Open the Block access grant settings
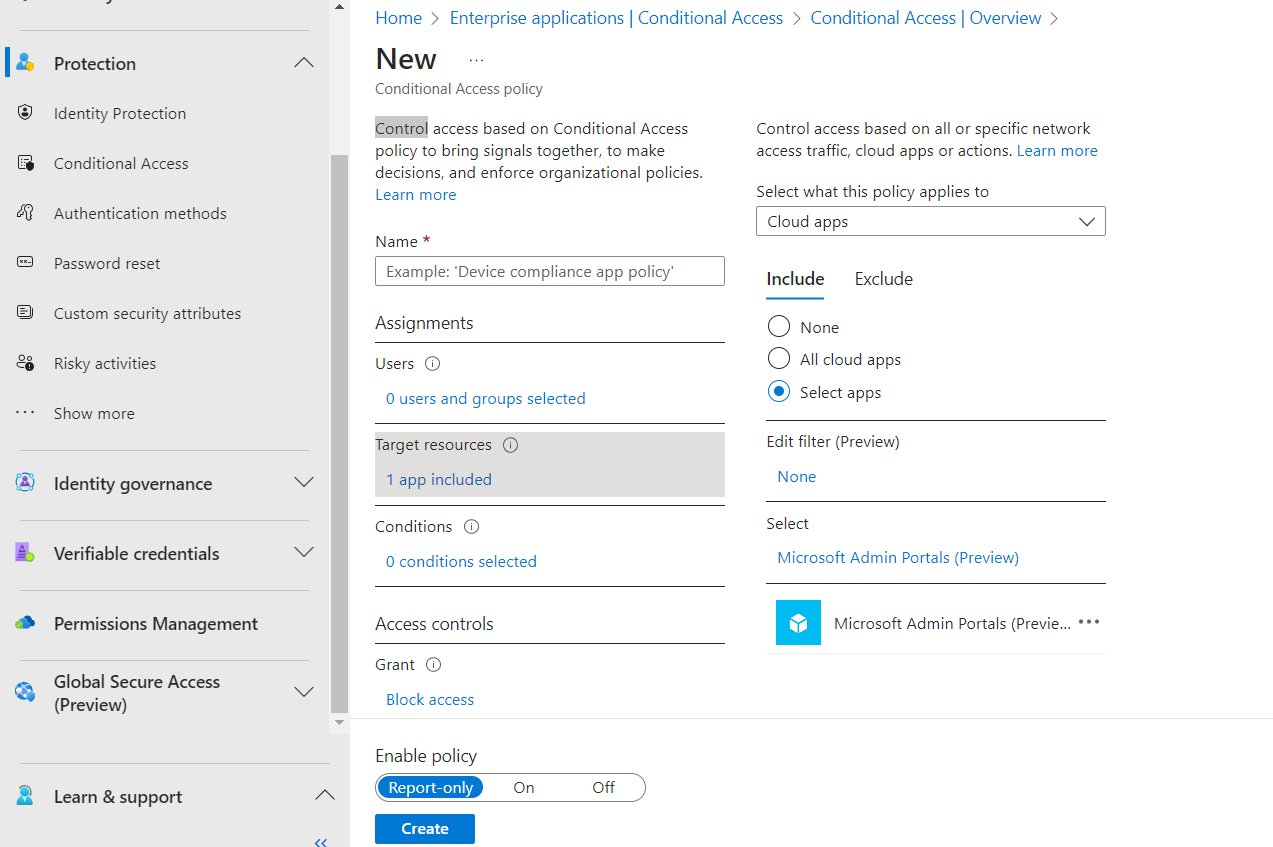Screen dimensions: 1273x847 [429, 699]
